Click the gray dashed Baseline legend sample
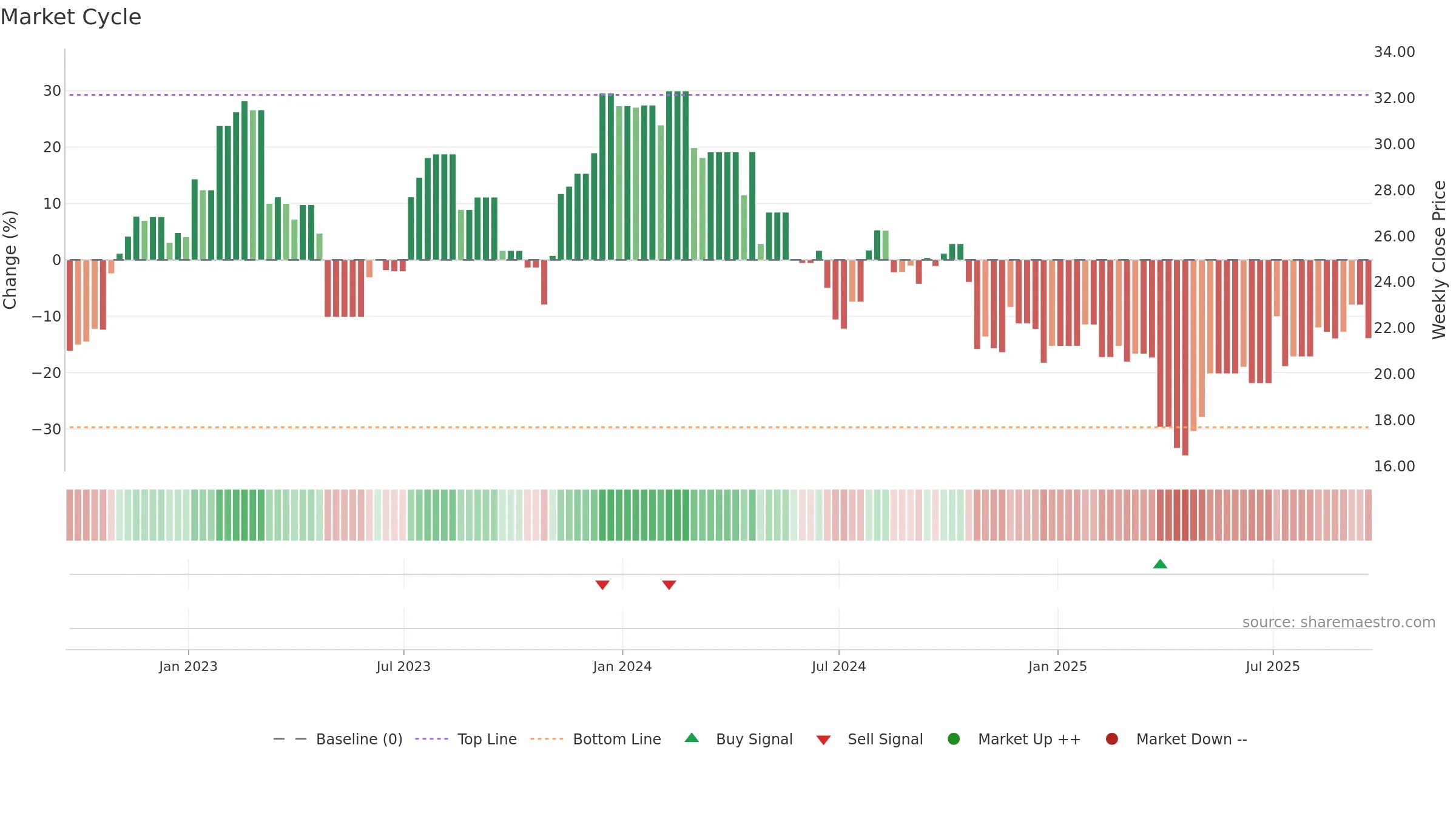This screenshot has width=1456, height=819. pyautogui.click(x=290, y=739)
